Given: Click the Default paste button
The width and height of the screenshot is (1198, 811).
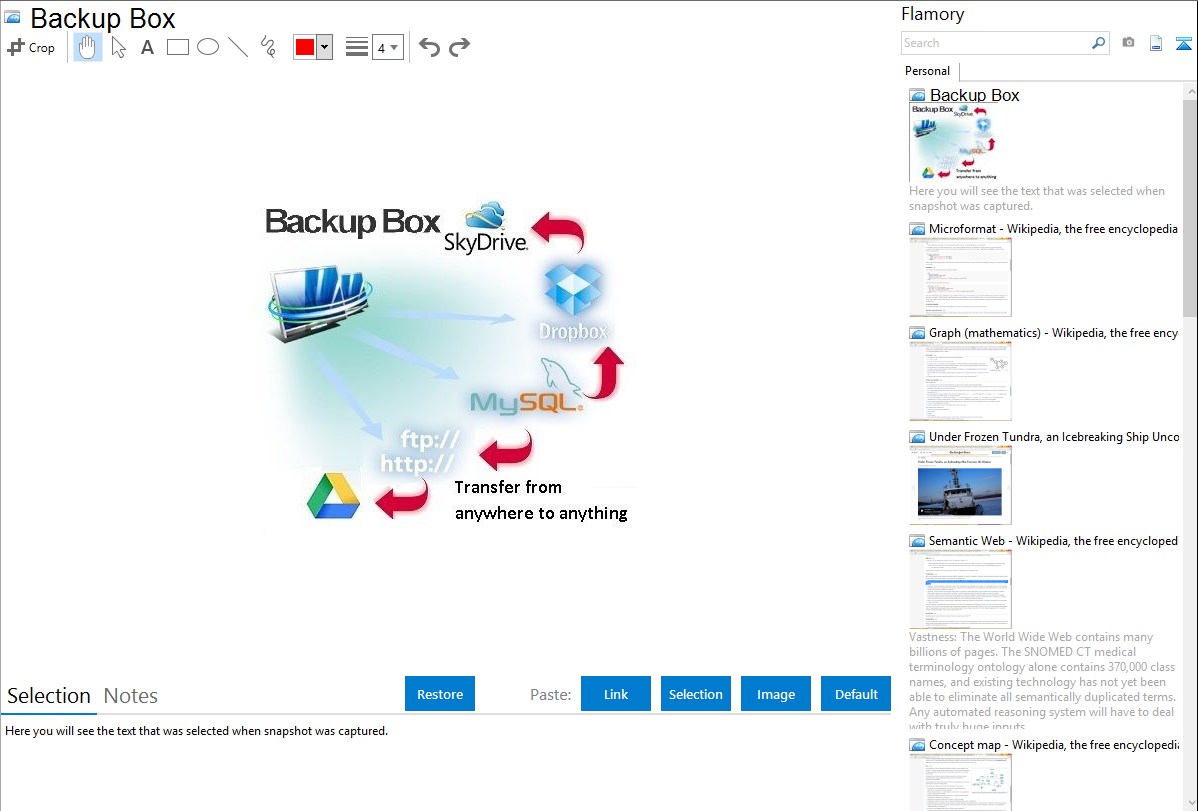Looking at the screenshot, I should click(856, 694).
